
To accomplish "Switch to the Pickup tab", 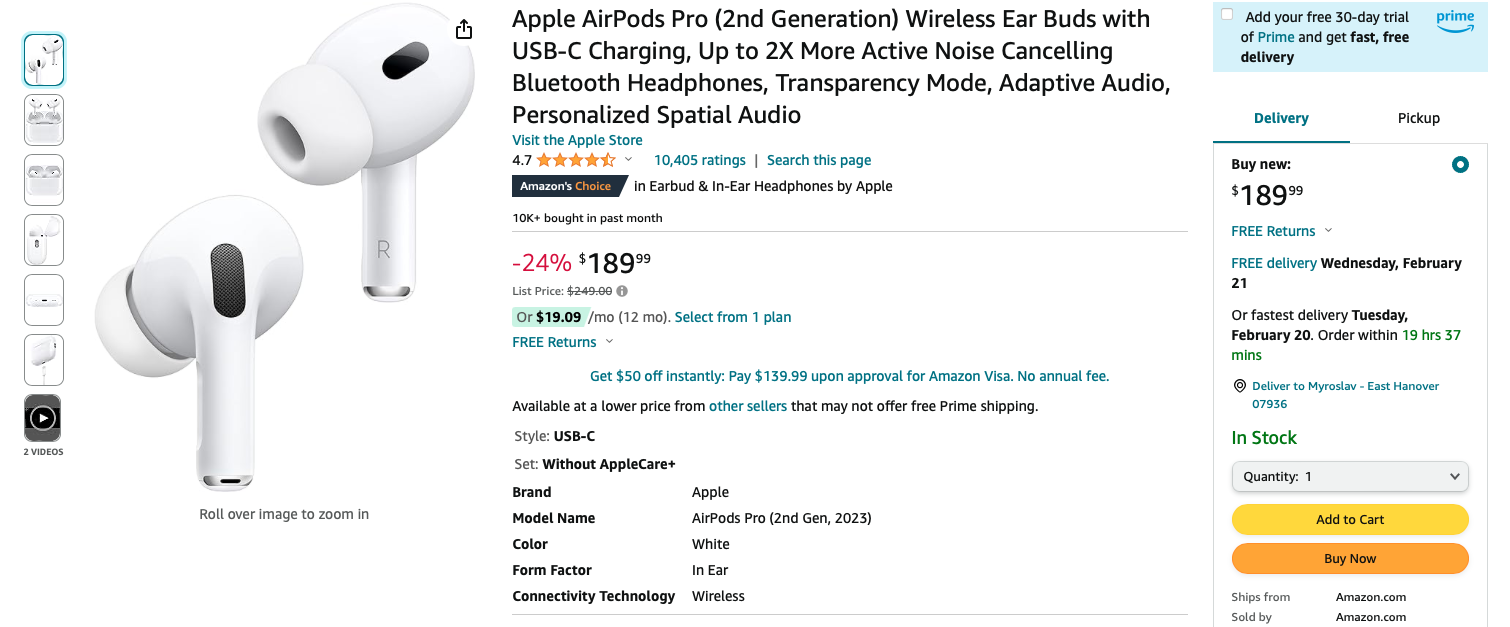I will coord(1418,118).
